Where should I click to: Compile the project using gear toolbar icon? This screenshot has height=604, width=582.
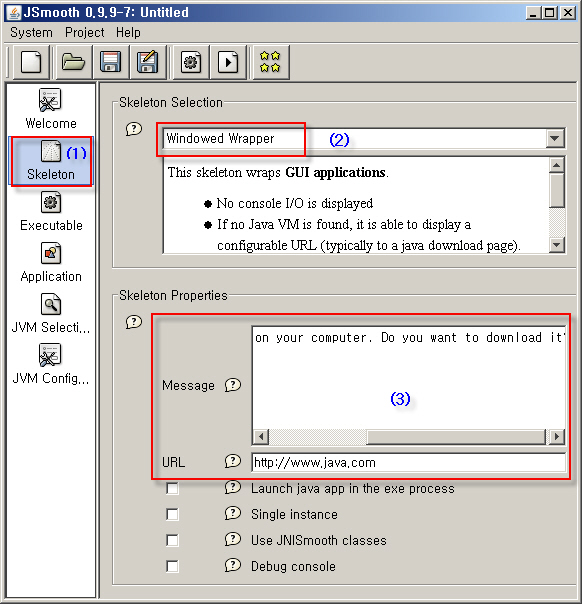coord(191,62)
